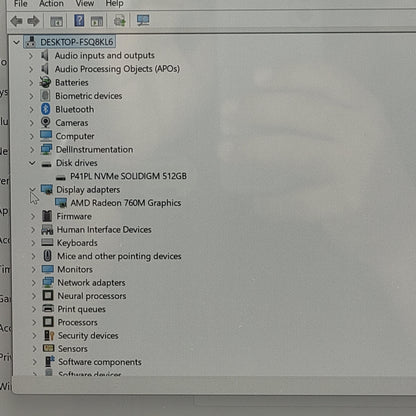Click the speaker icon beside Audio inputs and outputs

(x=45, y=55)
